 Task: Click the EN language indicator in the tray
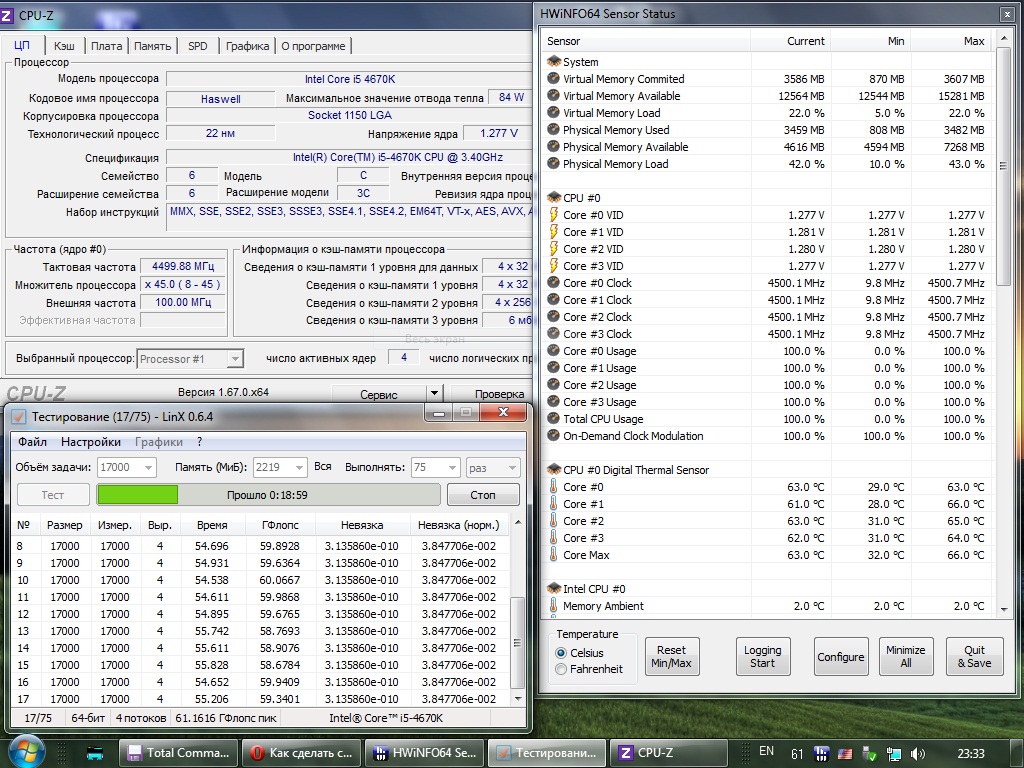click(766, 751)
